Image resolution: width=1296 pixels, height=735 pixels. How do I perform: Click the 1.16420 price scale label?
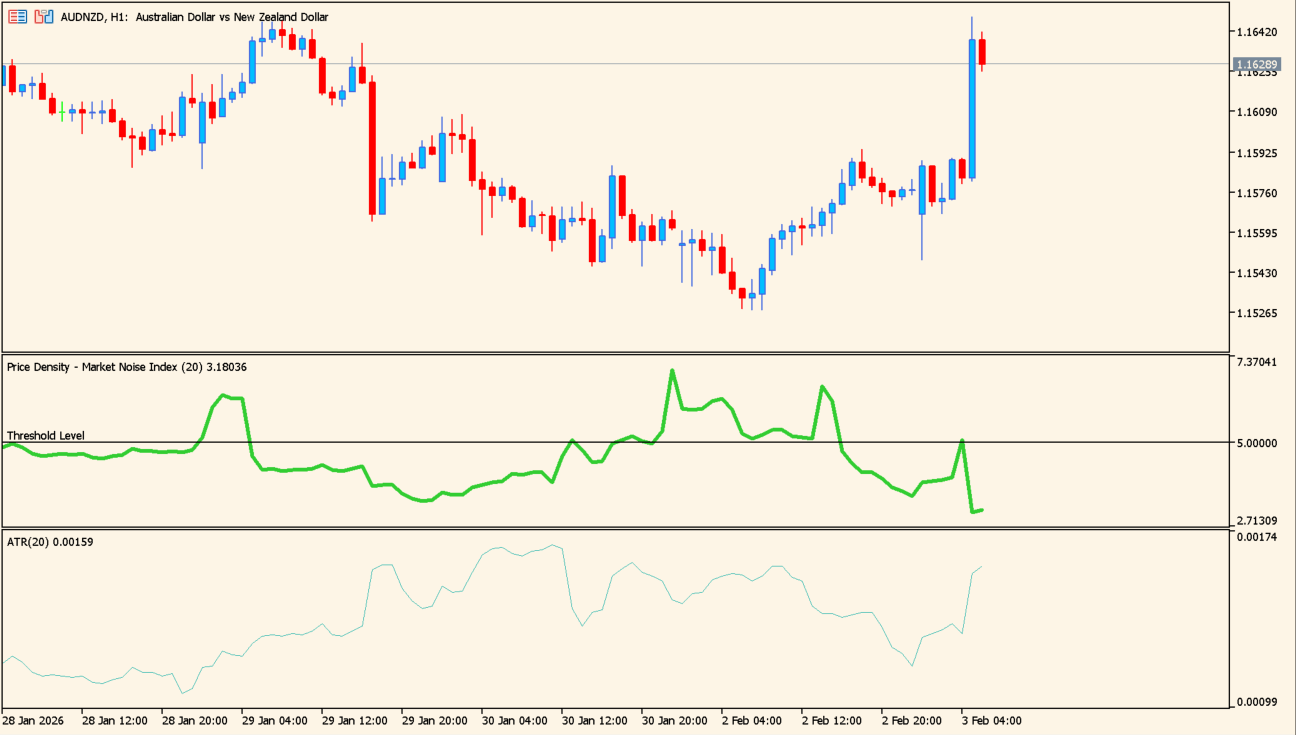coord(1256,32)
